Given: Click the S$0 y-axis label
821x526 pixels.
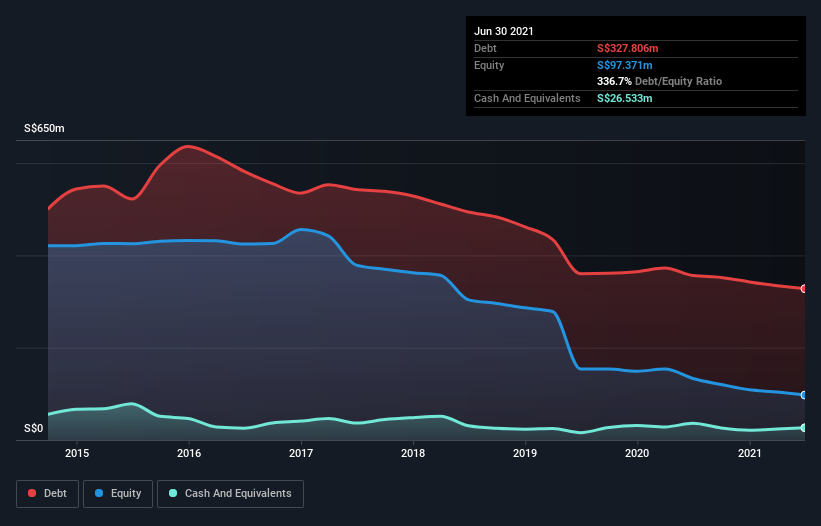Looking at the screenshot, I should (x=34, y=428).
